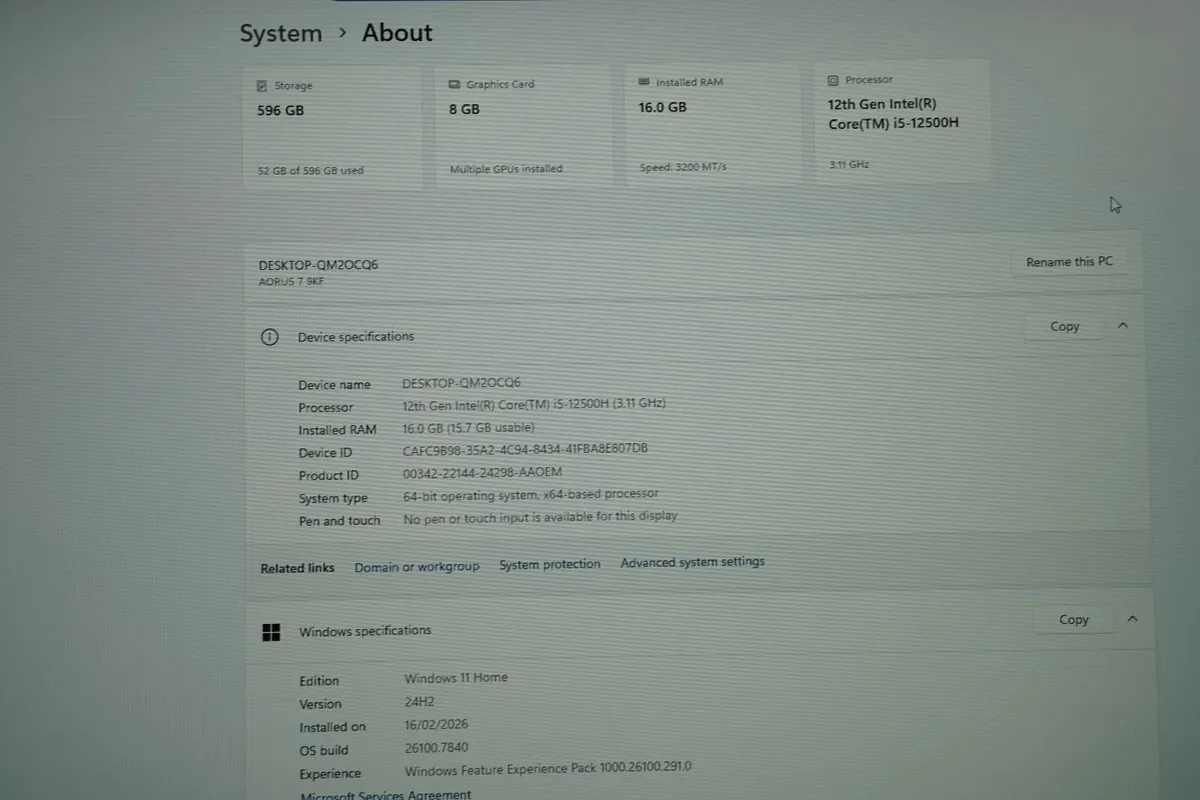Collapse the Device specifications section
The width and height of the screenshot is (1200, 800).
pyautogui.click(x=1122, y=325)
